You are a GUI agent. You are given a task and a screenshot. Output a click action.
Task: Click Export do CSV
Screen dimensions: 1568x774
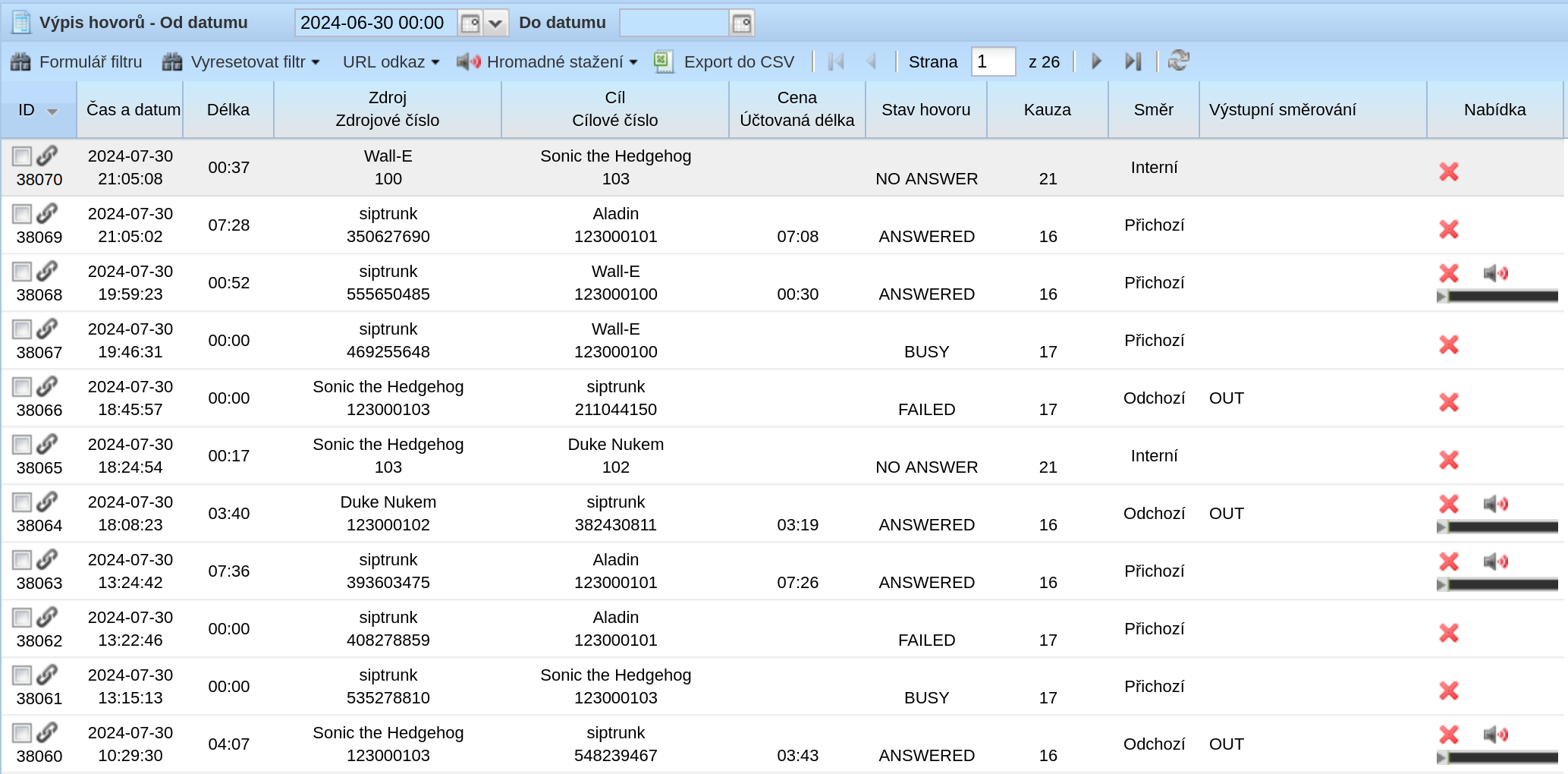coord(724,62)
